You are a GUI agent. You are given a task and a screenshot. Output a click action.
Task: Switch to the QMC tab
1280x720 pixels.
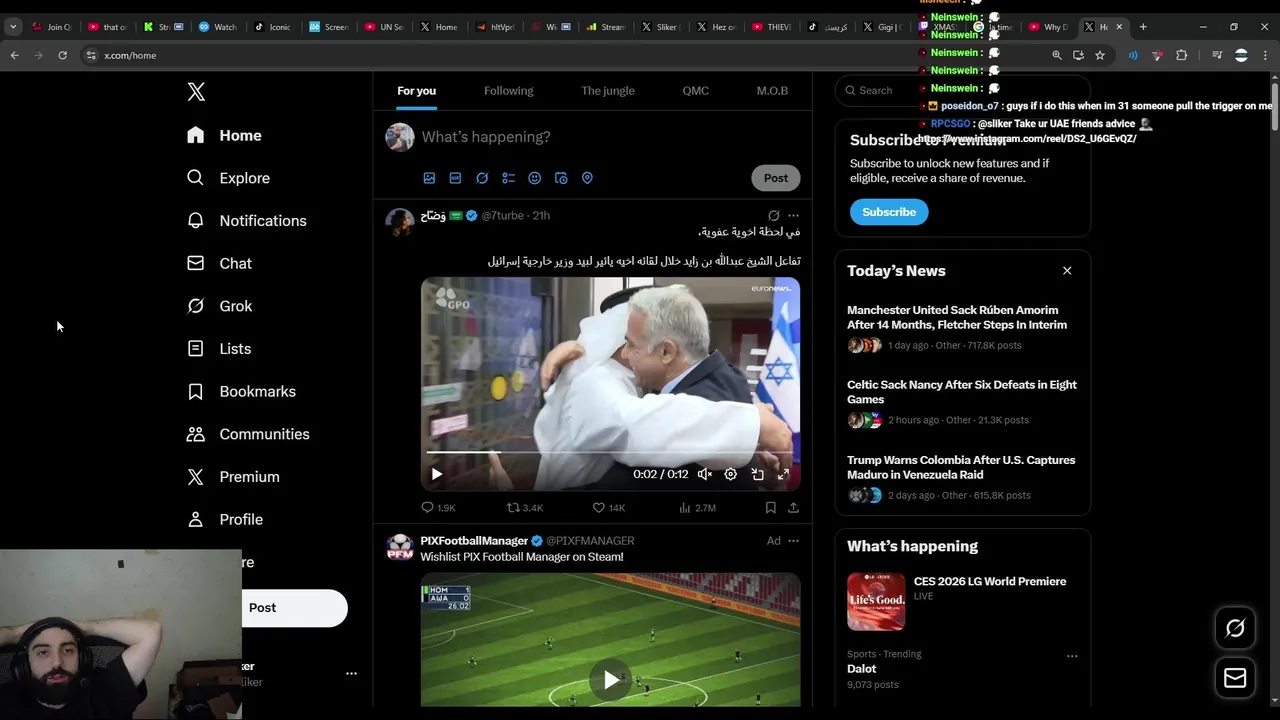(696, 91)
